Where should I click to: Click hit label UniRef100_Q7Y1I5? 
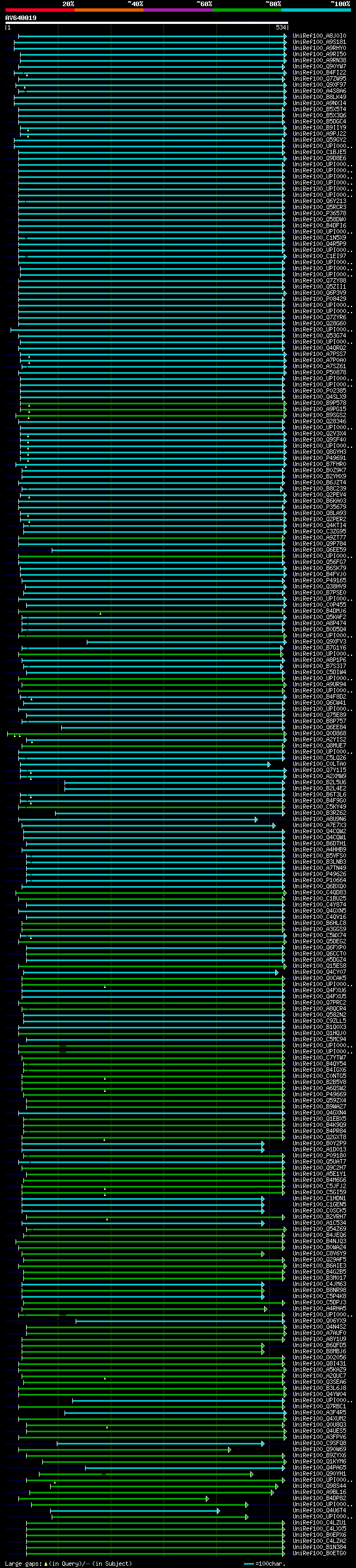tap(319, 770)
